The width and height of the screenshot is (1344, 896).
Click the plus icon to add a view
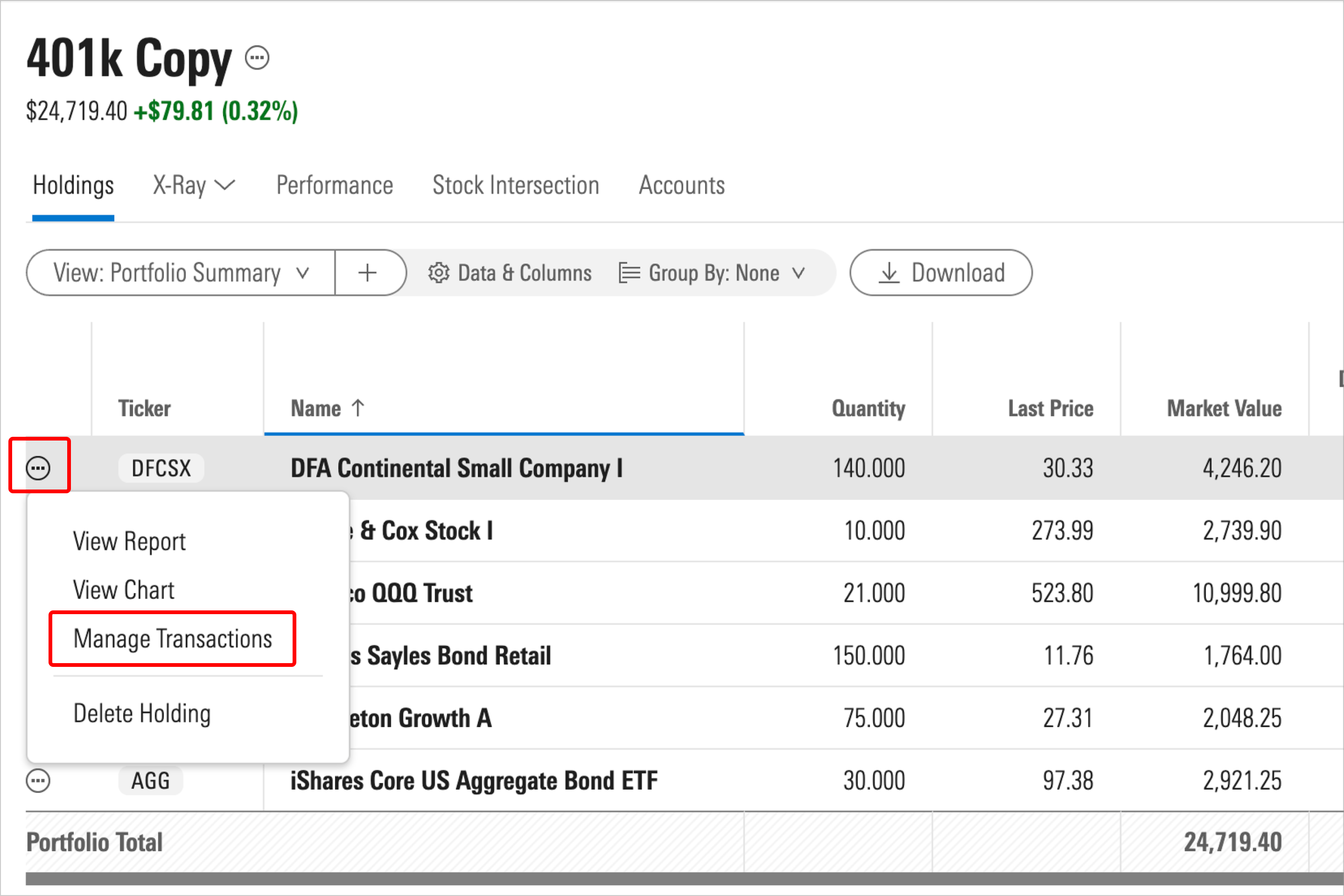368,273
